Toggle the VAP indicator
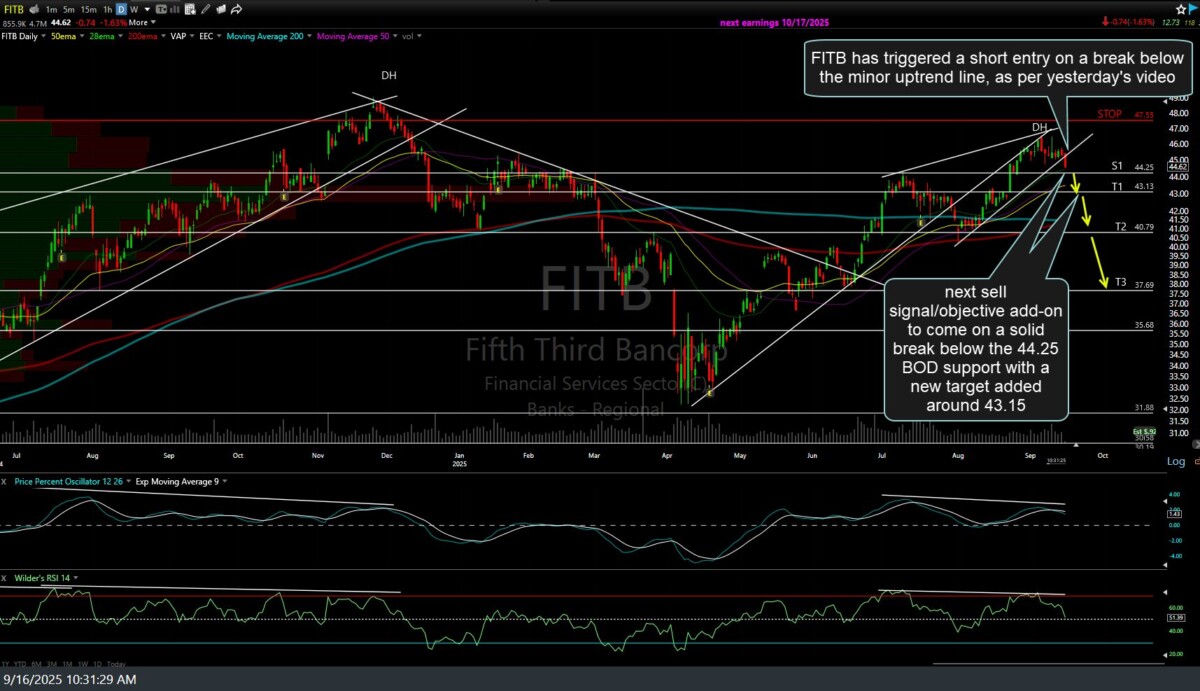This screenshot has width=1200, height=691. point(179,36)
